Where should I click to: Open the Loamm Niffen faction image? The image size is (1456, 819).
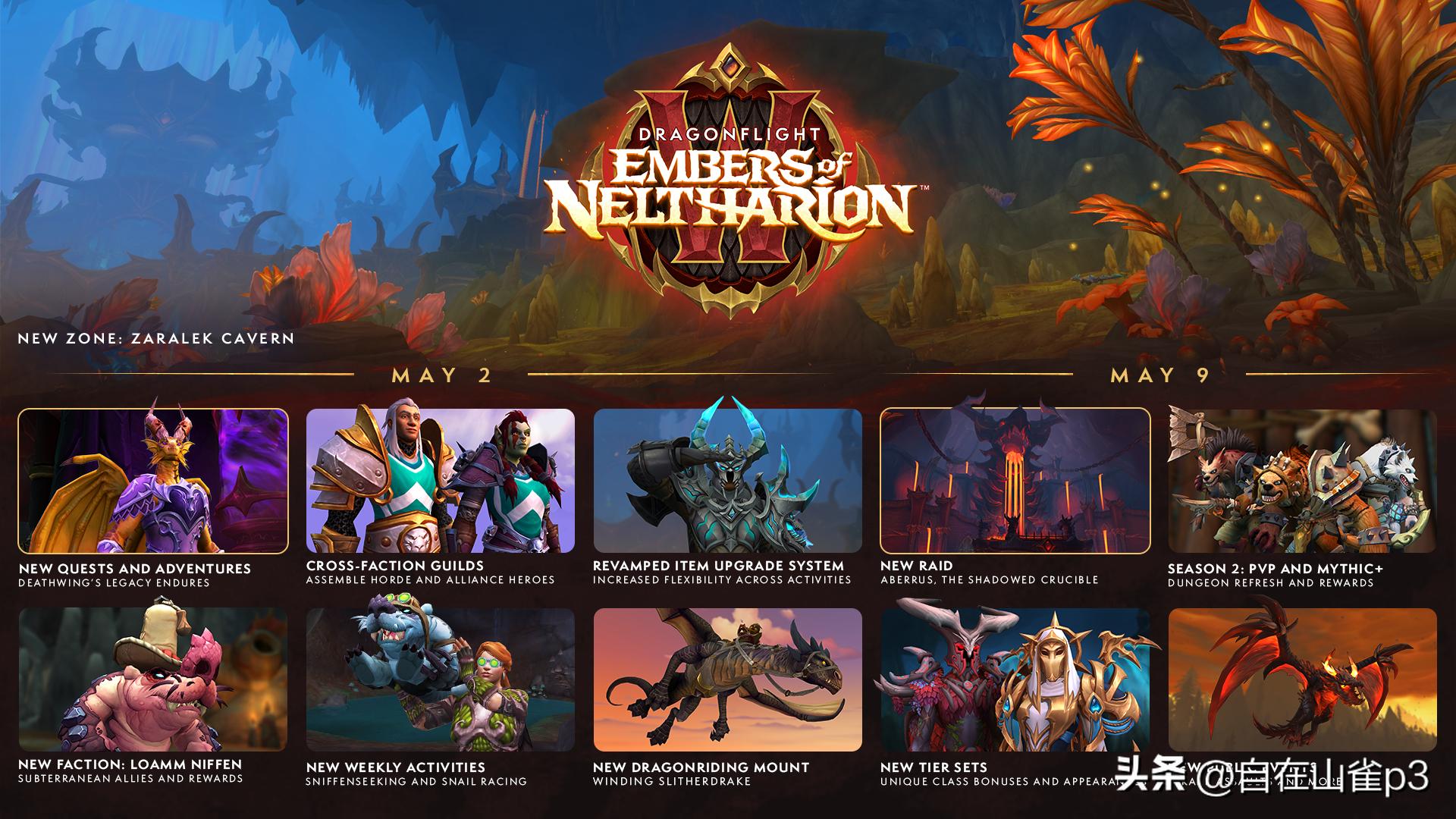[153, 679]
